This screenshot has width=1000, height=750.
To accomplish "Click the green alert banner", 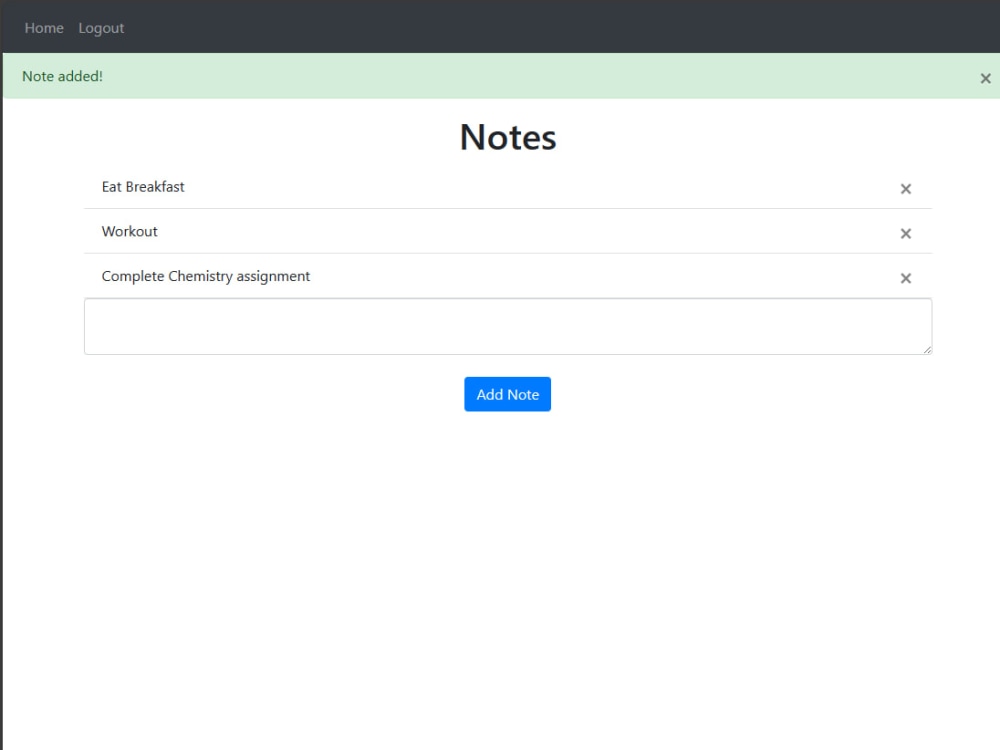I will (500, 76).
